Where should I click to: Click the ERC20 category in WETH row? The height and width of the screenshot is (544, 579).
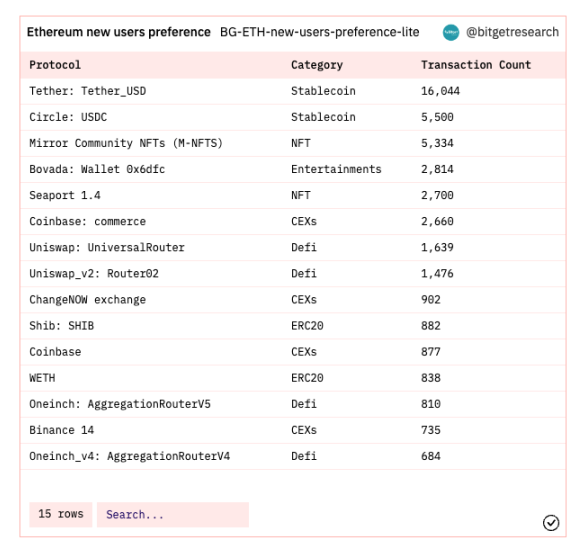coord(307,378)
